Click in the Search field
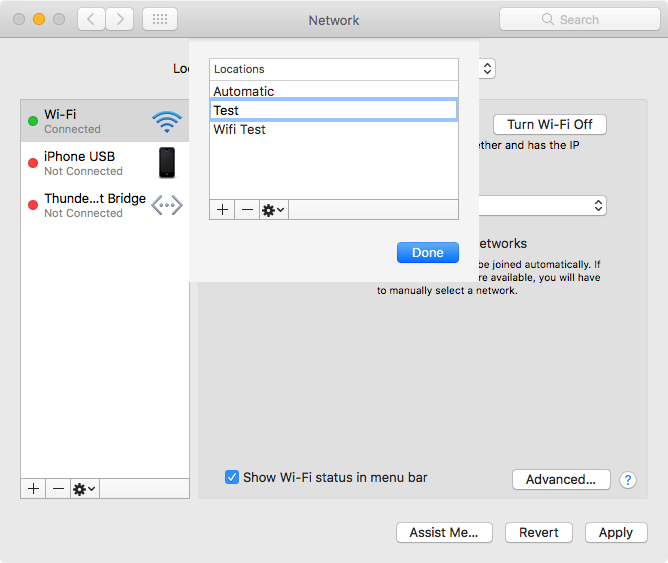This screenshot has width=668, height=563. point(579,19)
